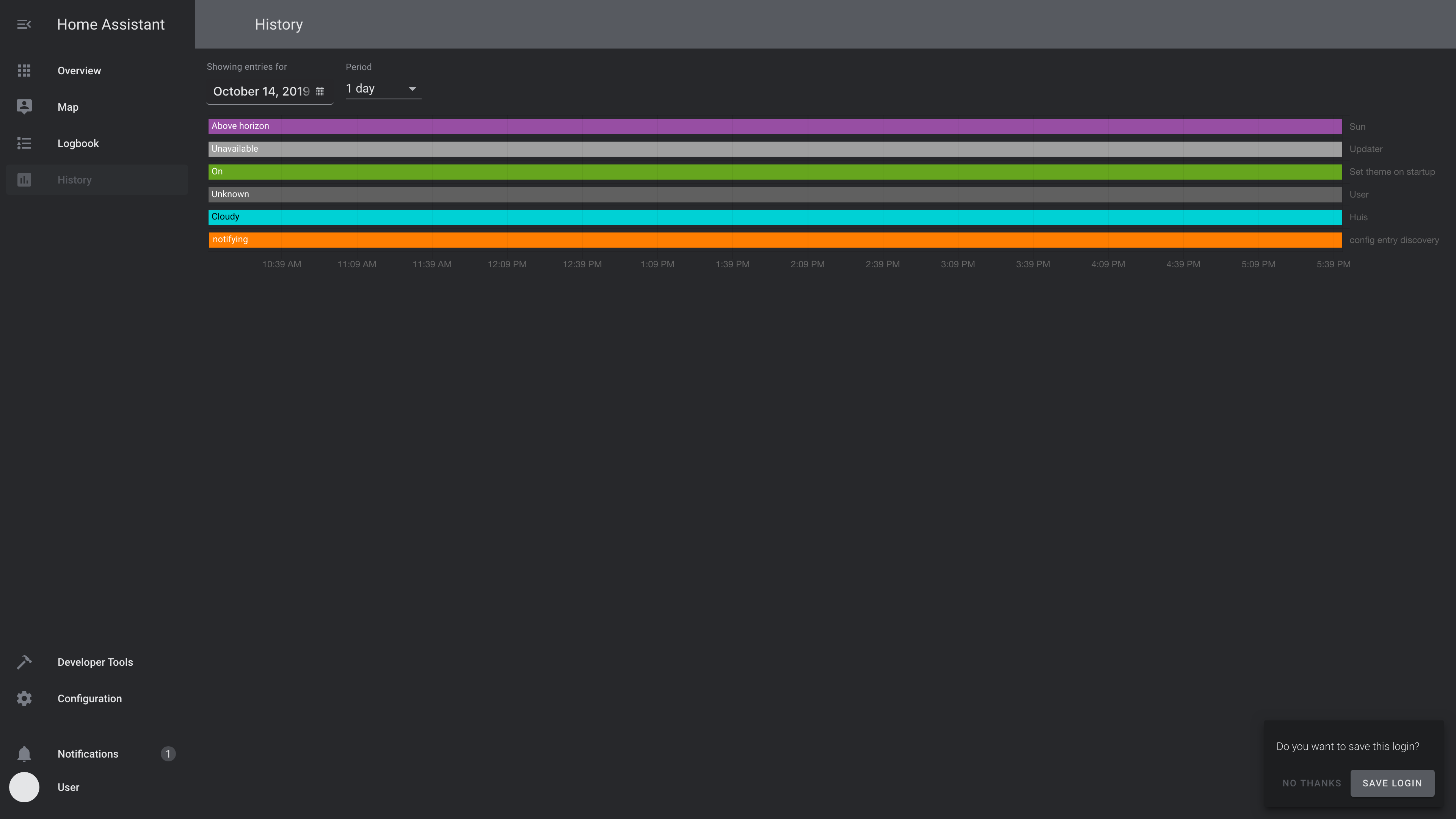Image resolution: width=1456 pixels, height=819 pixels.
Task: Open Developer Tools via the hammer icon
Action: coord(24,662)
